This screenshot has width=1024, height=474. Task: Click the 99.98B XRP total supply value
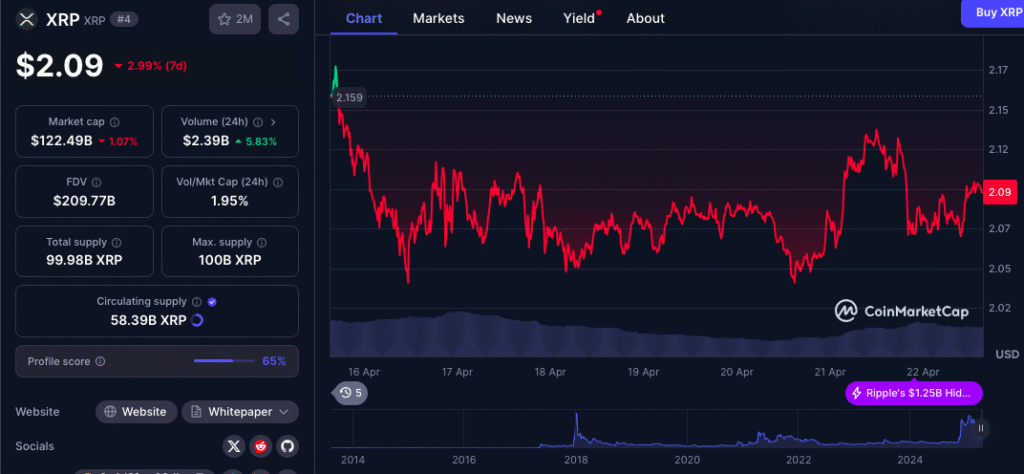84,261
